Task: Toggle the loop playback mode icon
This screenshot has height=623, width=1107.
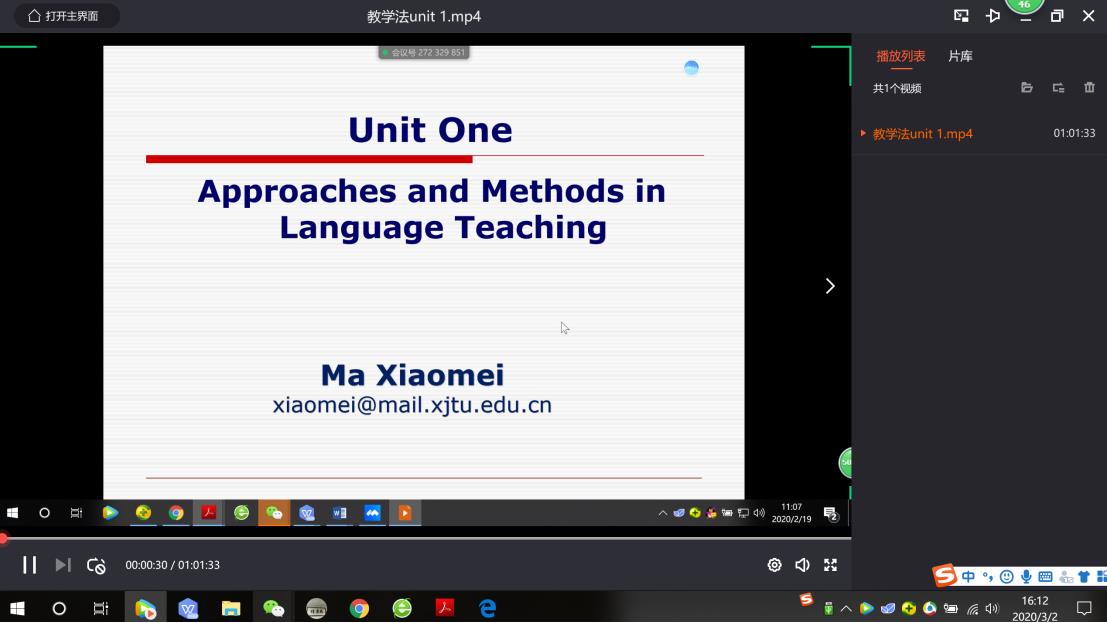Action: tap(96, 566)
